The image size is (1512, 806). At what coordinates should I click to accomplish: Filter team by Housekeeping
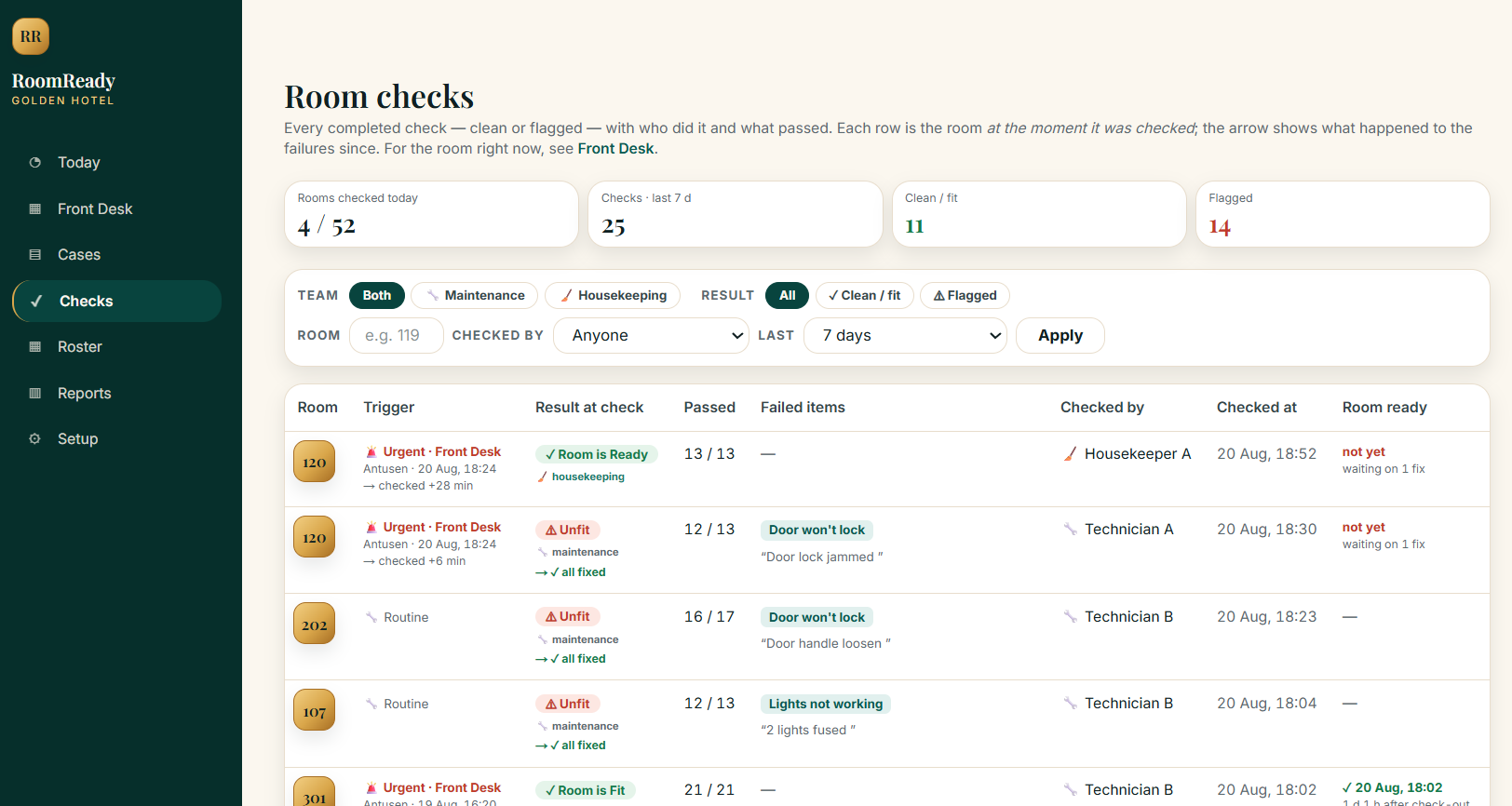pos(613,295)
